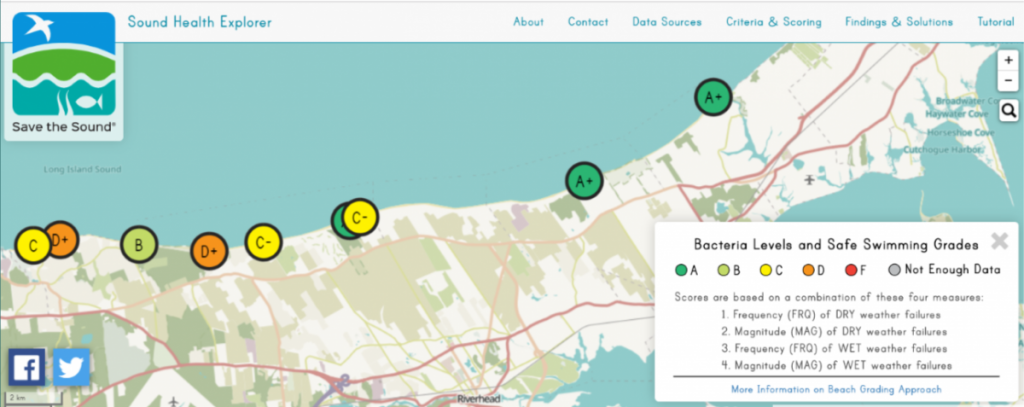1024x407 pixels.
Task: Open Data Sources menu item
Action: point(666,22)
